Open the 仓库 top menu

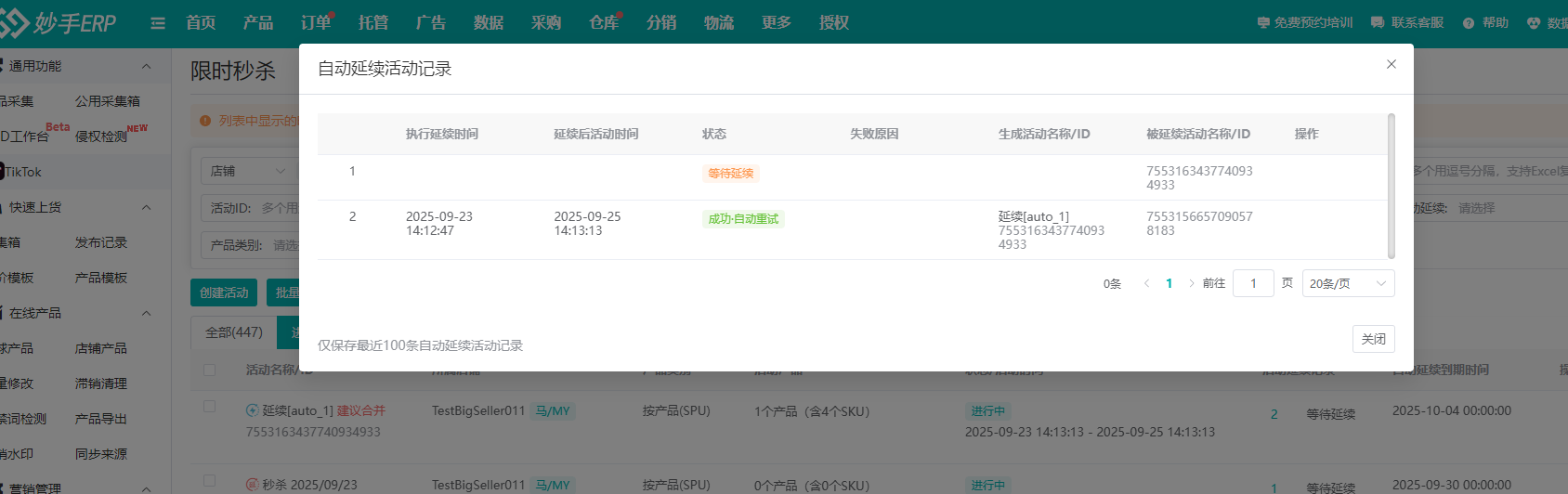click(x=604, y=23)
